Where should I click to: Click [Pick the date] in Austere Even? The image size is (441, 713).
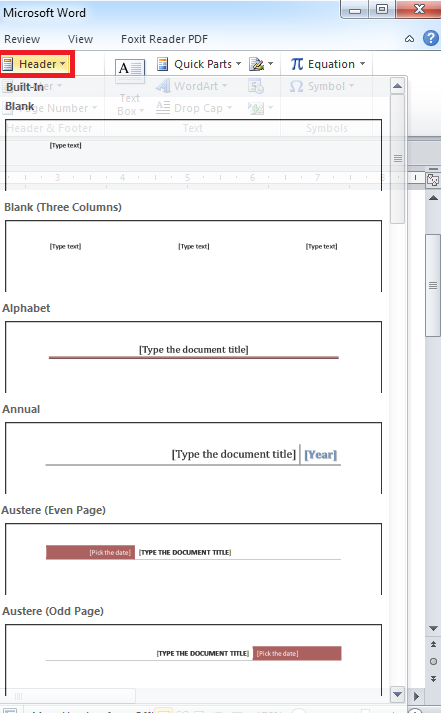110,552
